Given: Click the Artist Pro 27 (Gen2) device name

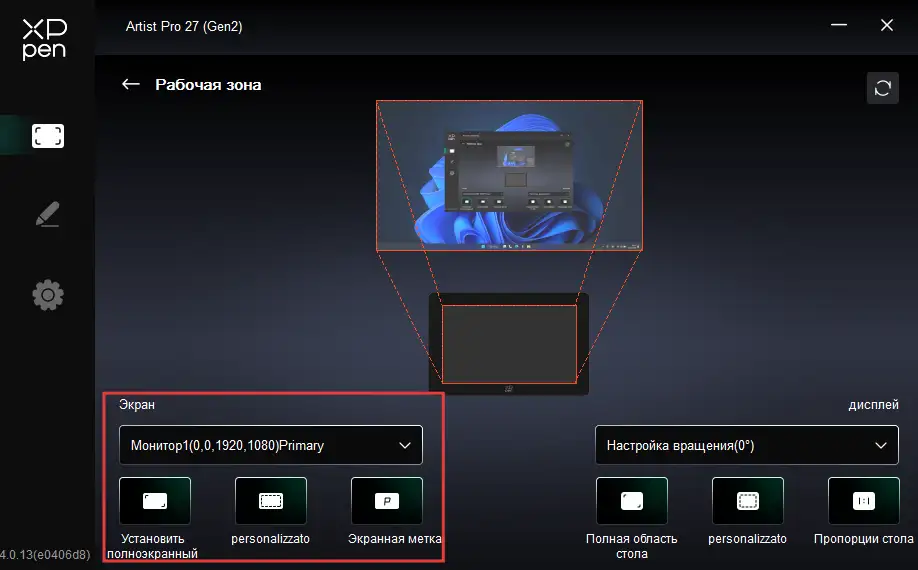Looking at the screenshot, I should (x=184, y=26).
